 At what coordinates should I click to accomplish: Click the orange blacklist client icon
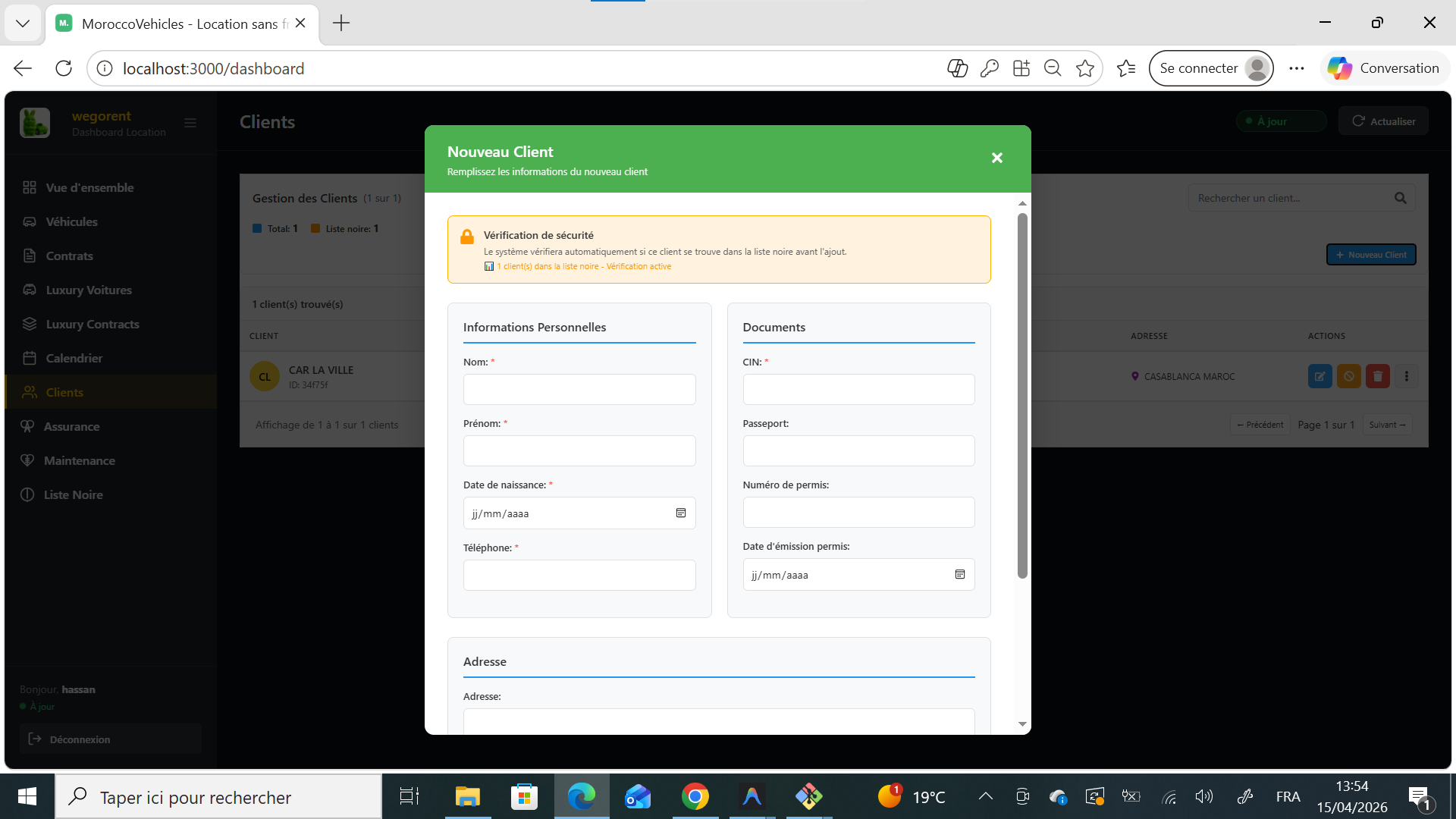1348,376
